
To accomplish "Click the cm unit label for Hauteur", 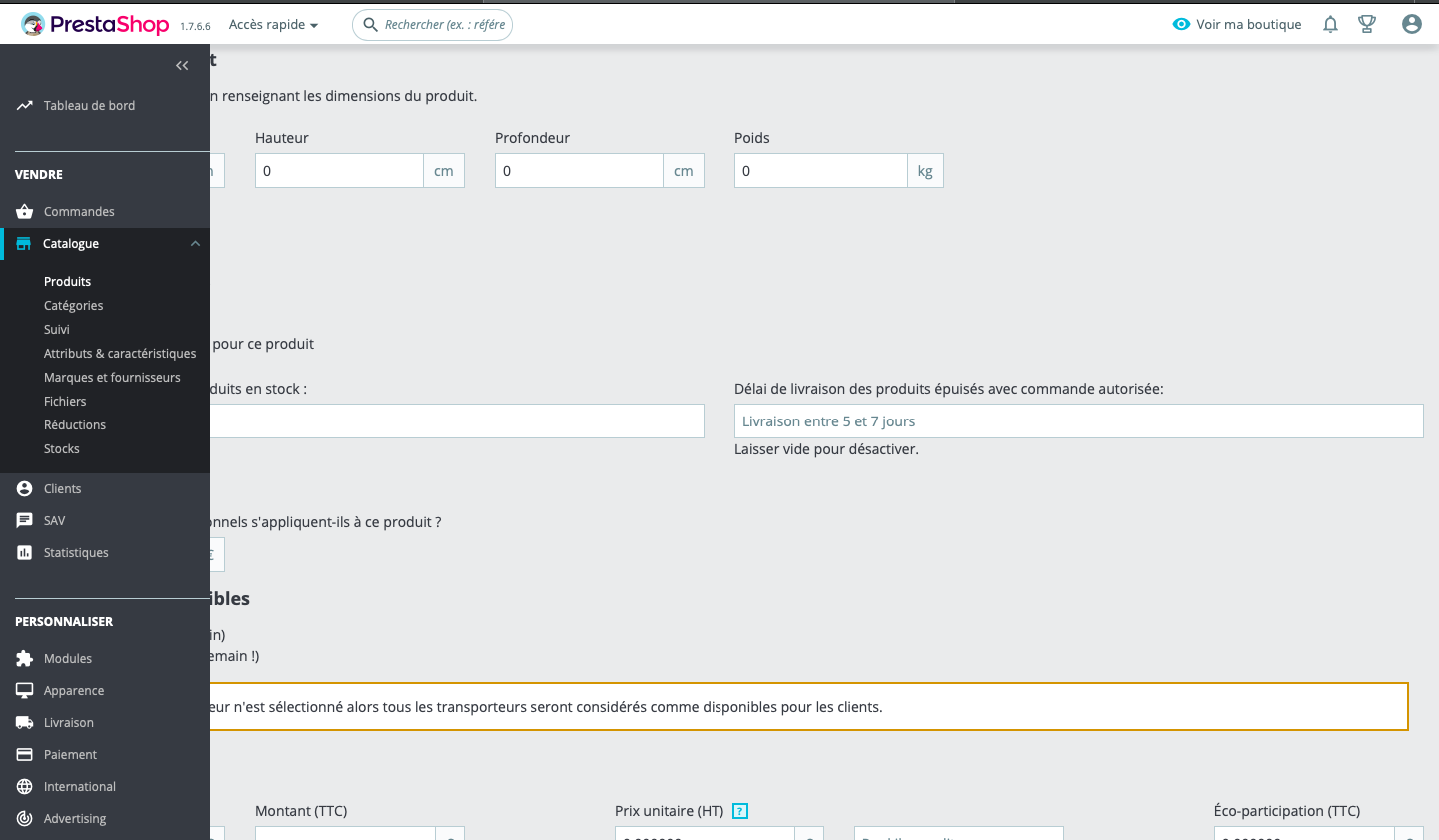I will click(444, 171).
